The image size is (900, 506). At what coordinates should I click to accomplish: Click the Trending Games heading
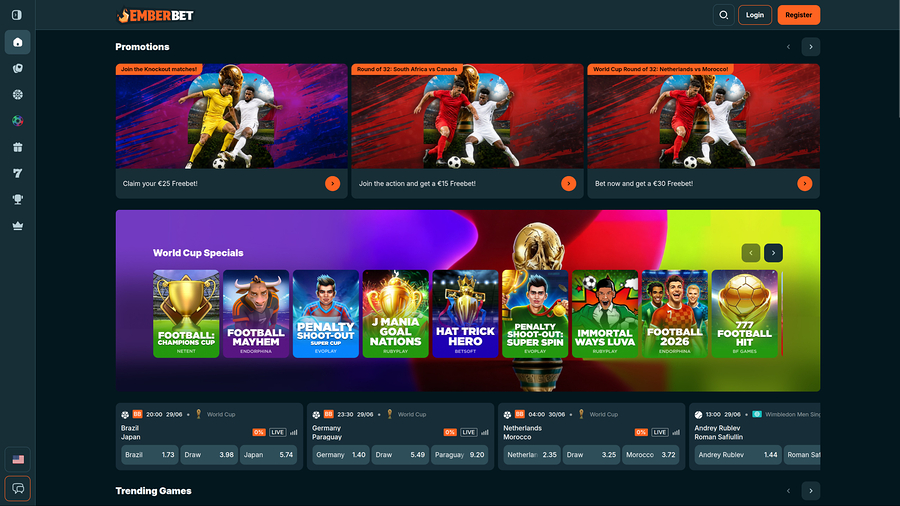(153, 491)
